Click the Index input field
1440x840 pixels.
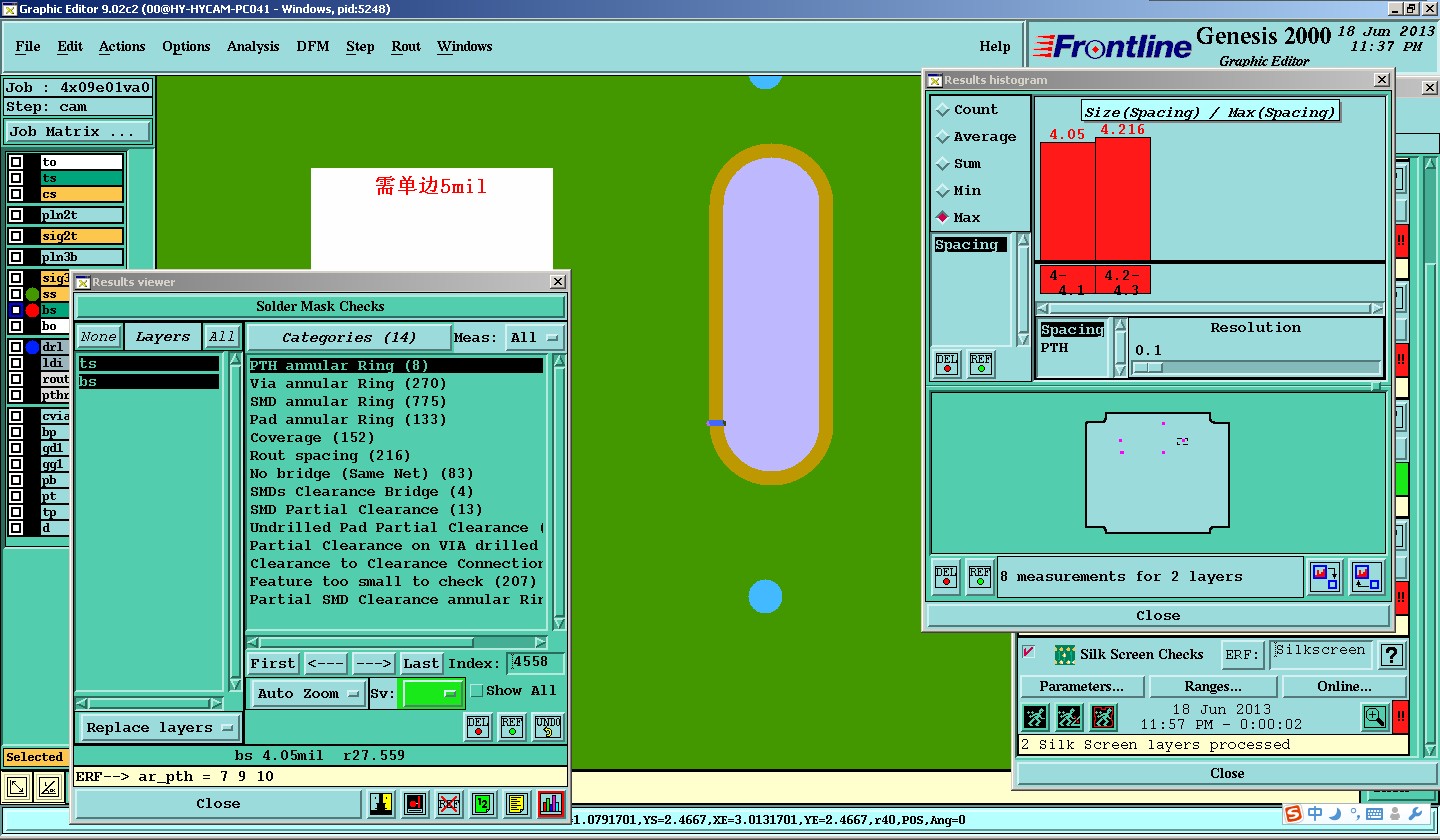(x=535, y=663)
